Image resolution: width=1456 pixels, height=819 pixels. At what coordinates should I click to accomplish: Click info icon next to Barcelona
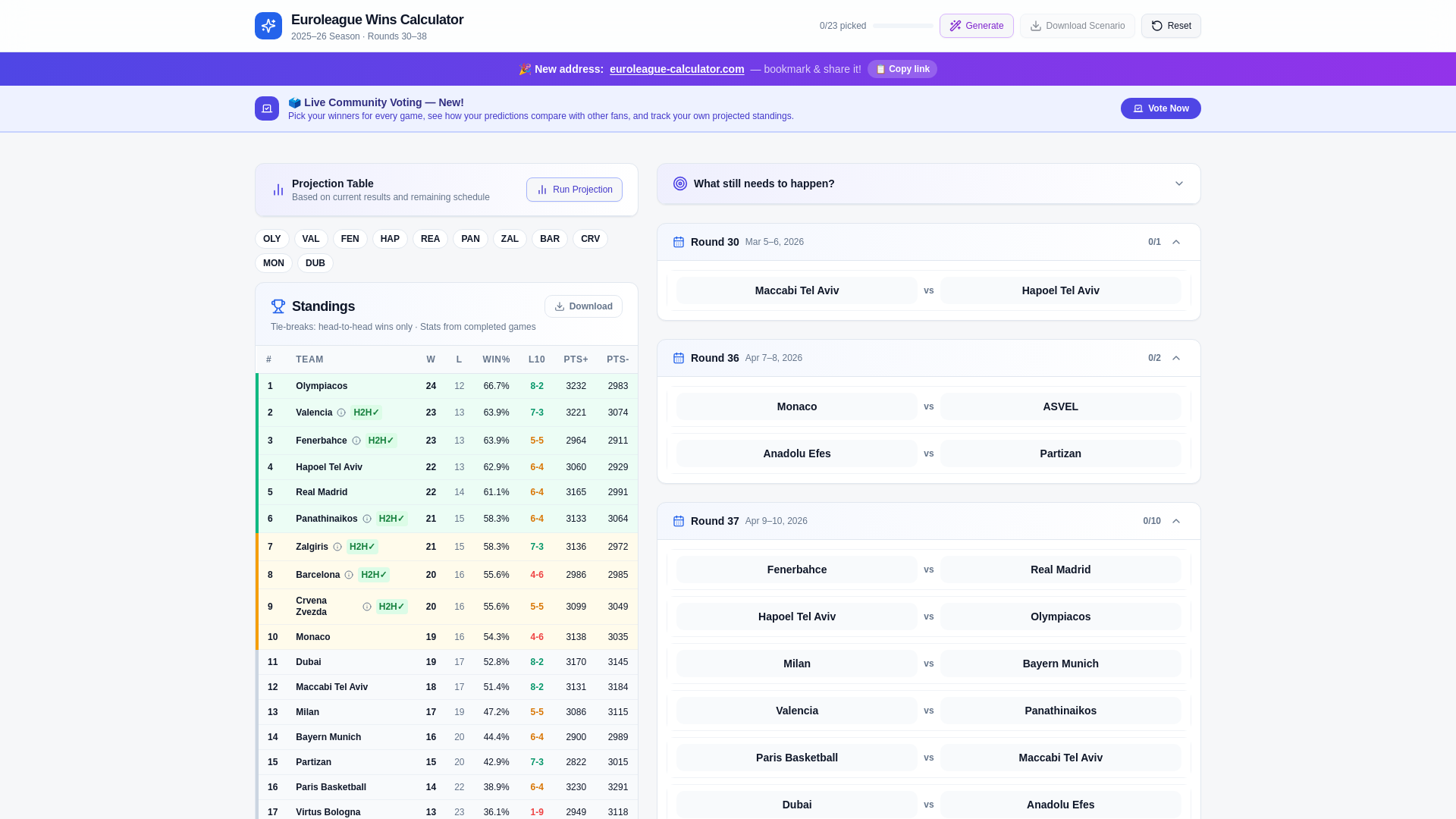click(x=349, y=575)
